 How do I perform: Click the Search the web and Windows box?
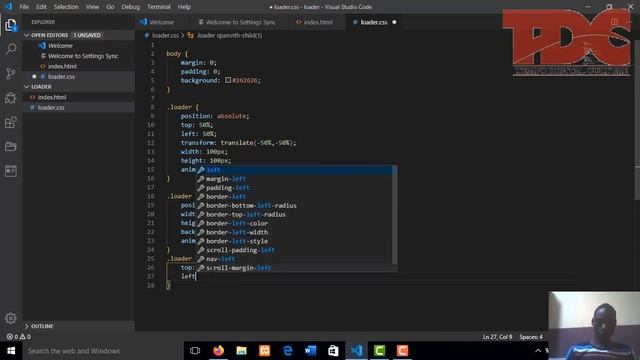pyautogui.click(x=102, y=351)
